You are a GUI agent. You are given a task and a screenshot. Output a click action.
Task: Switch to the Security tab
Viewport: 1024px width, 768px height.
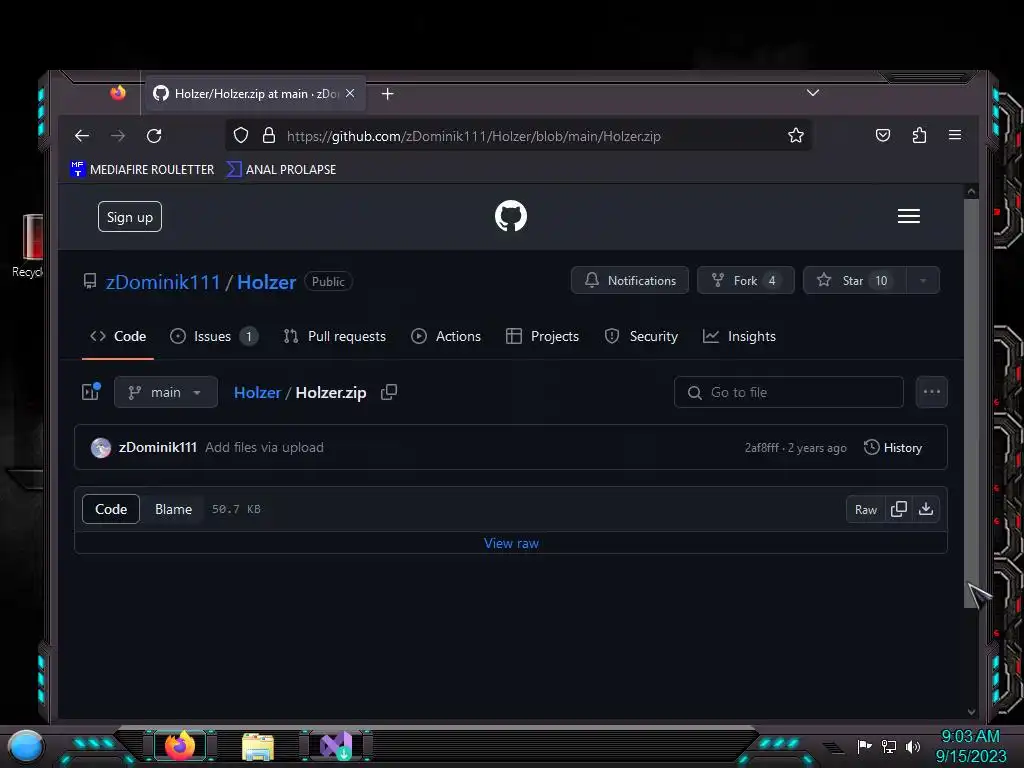point(641,336)
